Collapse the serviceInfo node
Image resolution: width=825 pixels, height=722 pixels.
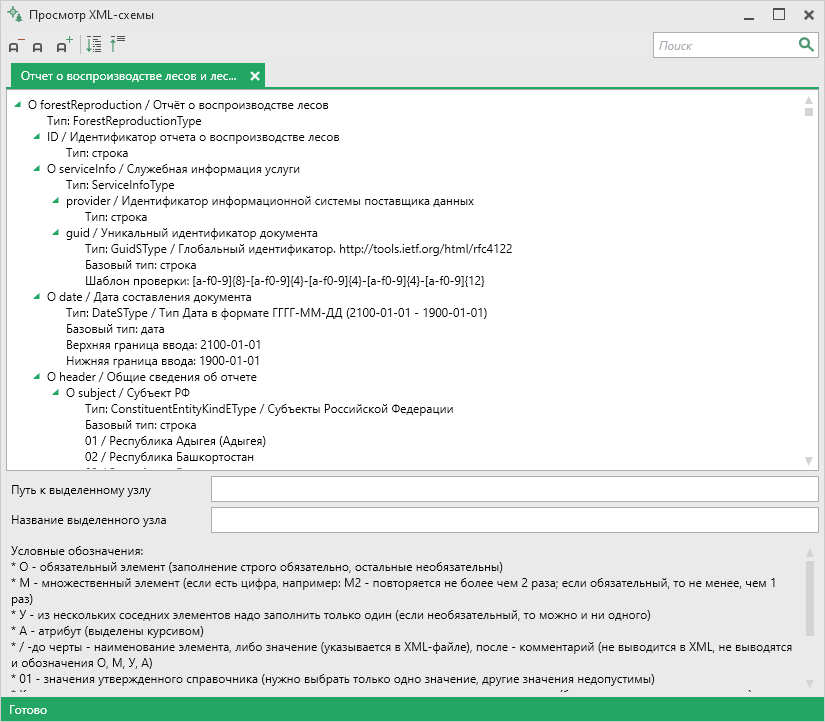[36, 168]
